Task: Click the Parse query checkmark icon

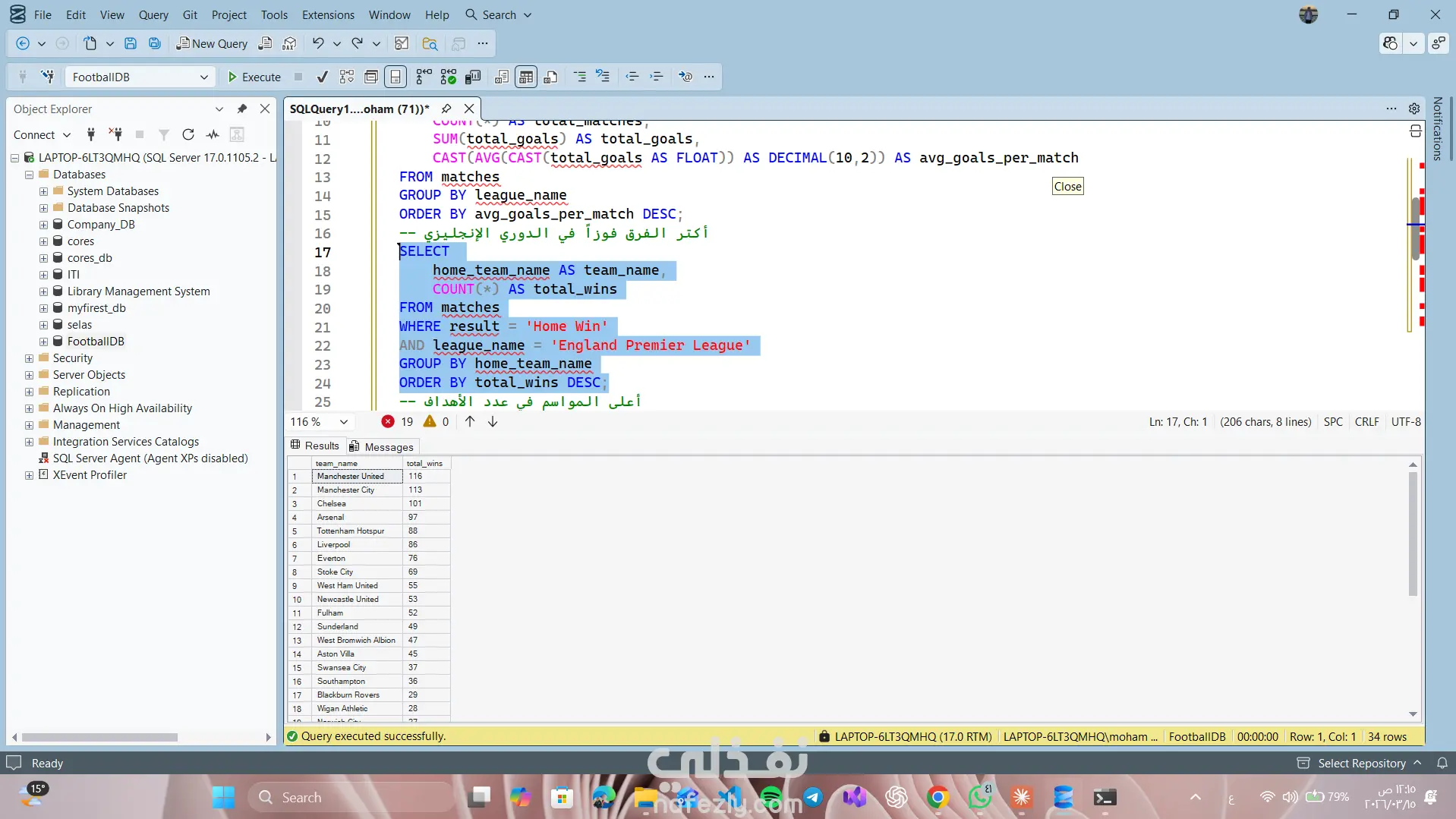Action: tap(323, 77)
